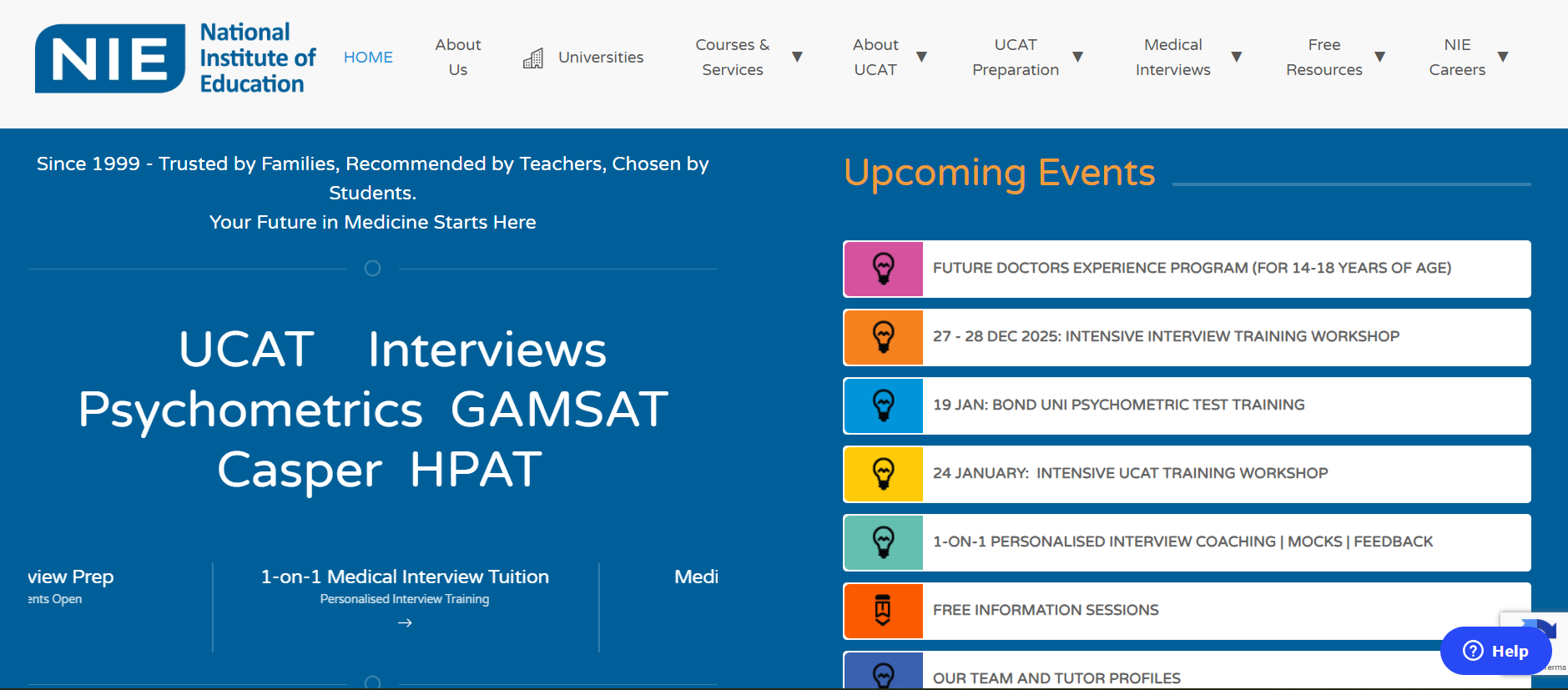Viewport: 1568px width, 690px height.
Task: Open the About UCAT menu
Action: 875,57
